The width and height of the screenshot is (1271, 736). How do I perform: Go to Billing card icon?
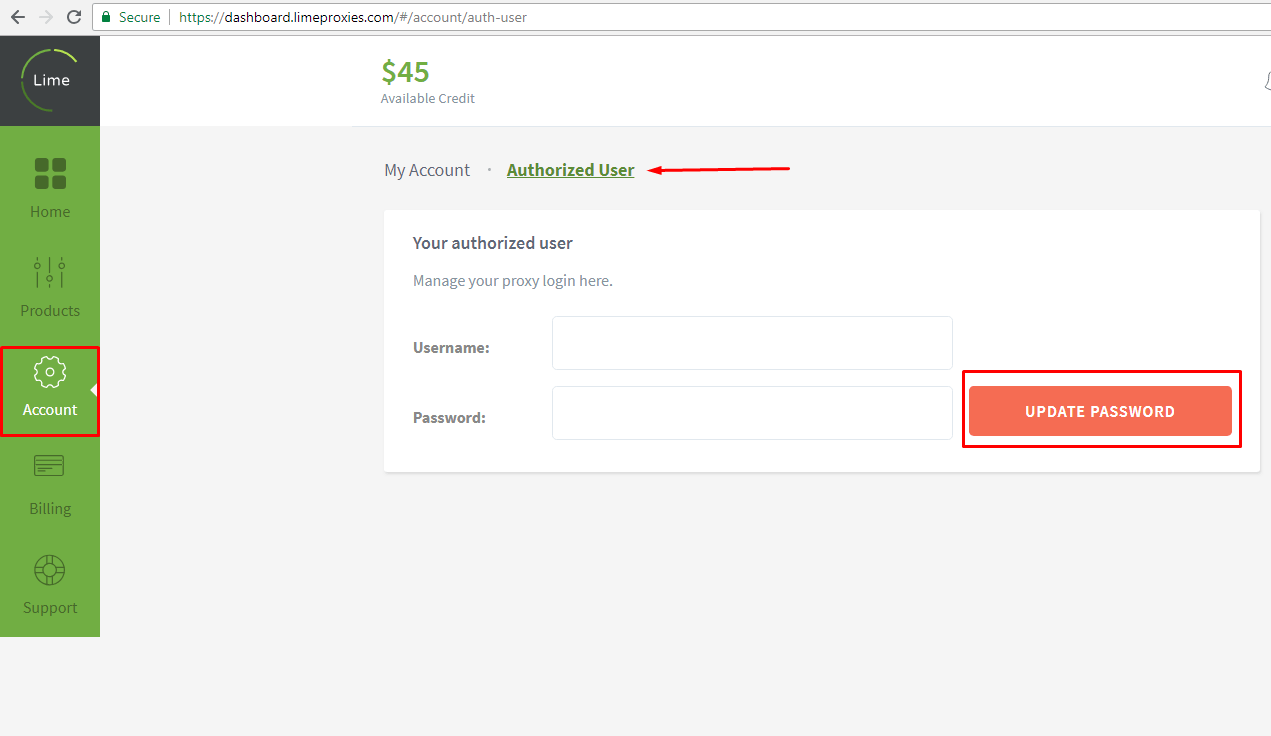(49, 466)
